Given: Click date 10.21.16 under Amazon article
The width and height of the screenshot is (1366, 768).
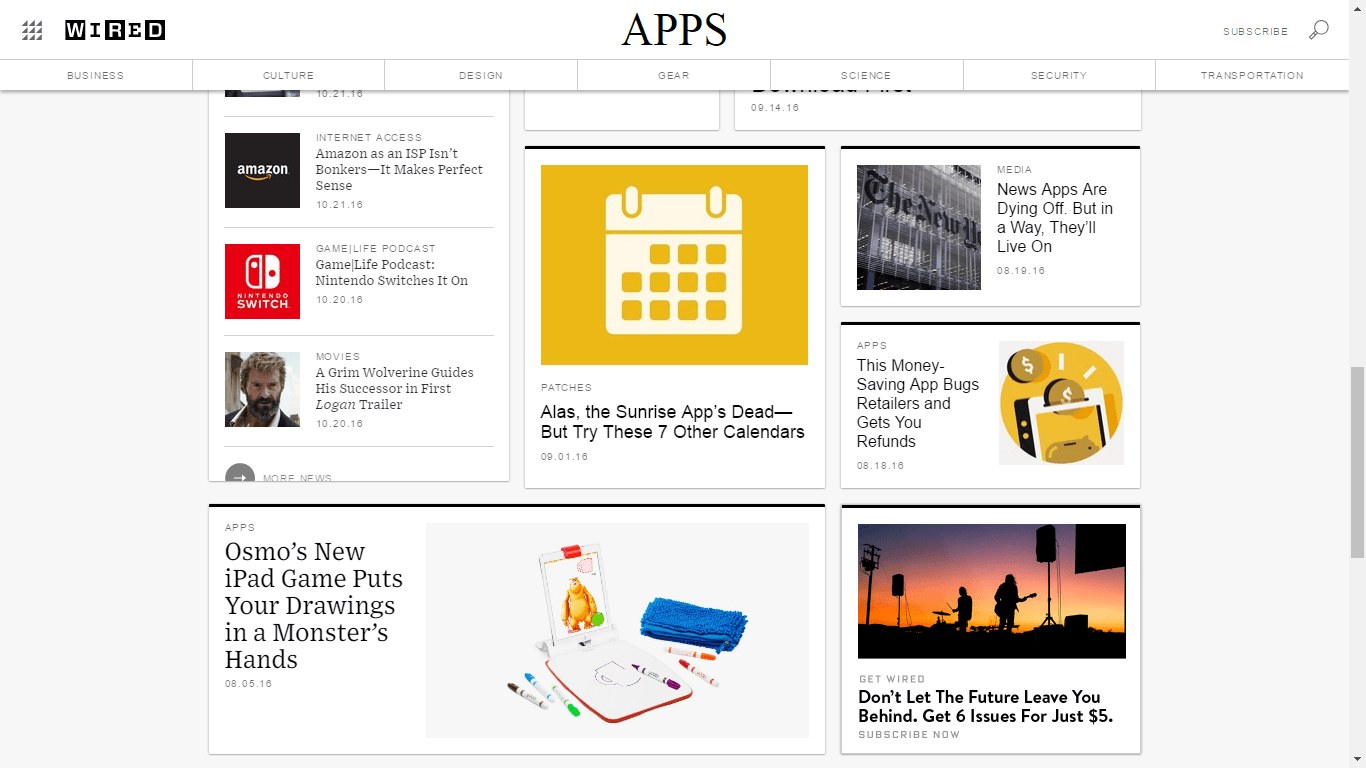Looking at the screenshot, I should click(x=340, y=204).
